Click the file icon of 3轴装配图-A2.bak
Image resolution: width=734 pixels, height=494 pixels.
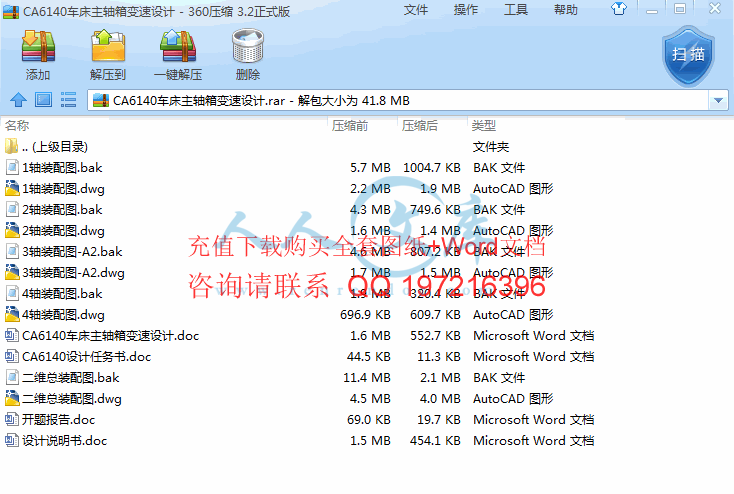click(x=12, y=251)
